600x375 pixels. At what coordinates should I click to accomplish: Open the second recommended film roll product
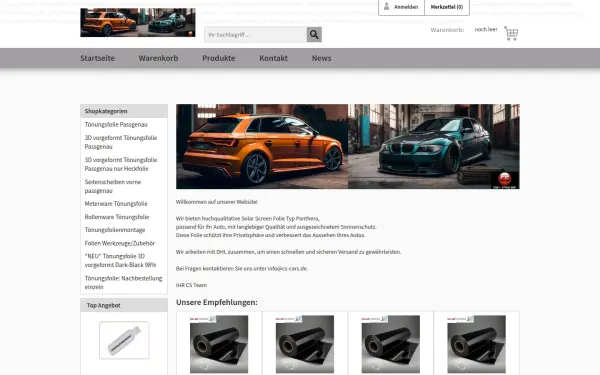pos(305,344)
